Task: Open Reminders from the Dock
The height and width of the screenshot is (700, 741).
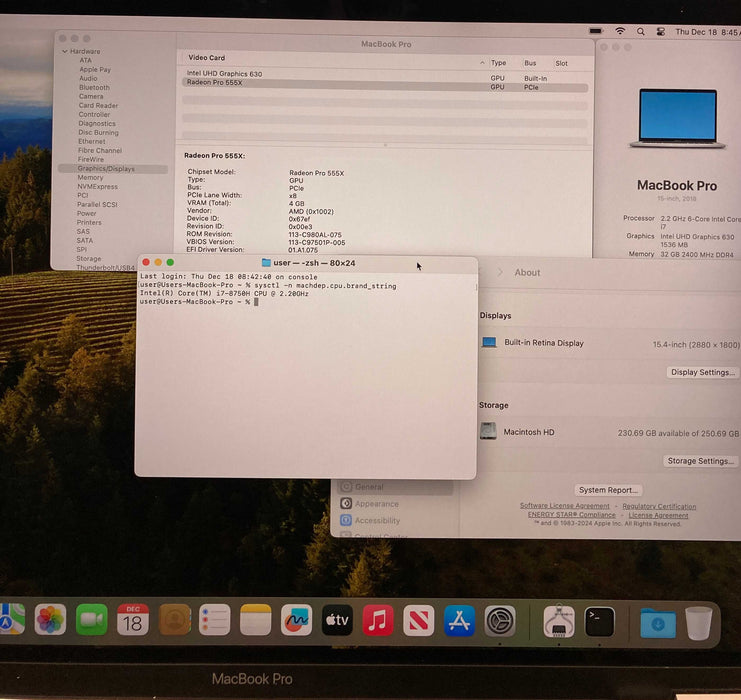Action: (x=215, y=619)
